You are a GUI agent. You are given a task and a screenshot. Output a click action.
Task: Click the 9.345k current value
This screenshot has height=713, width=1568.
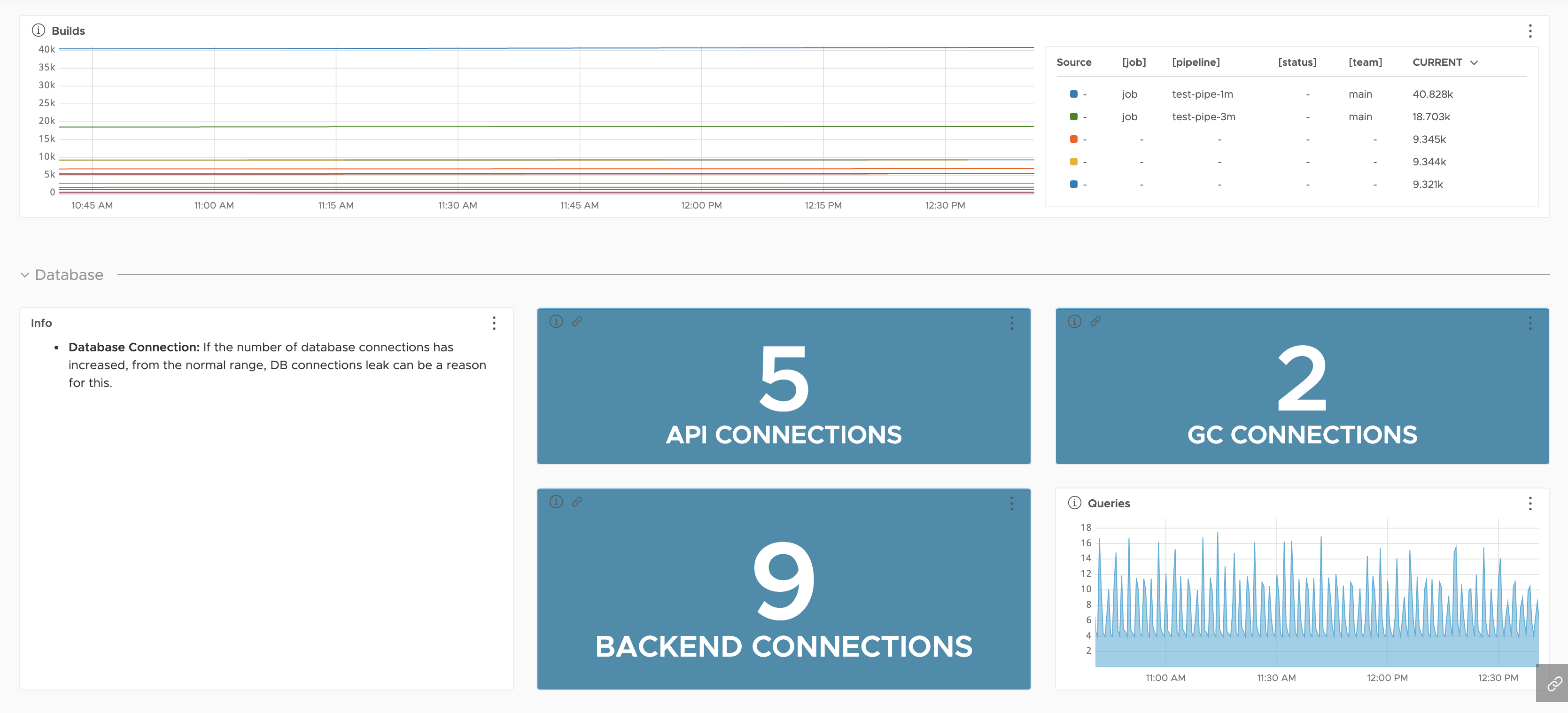[x=1428, y=139]
